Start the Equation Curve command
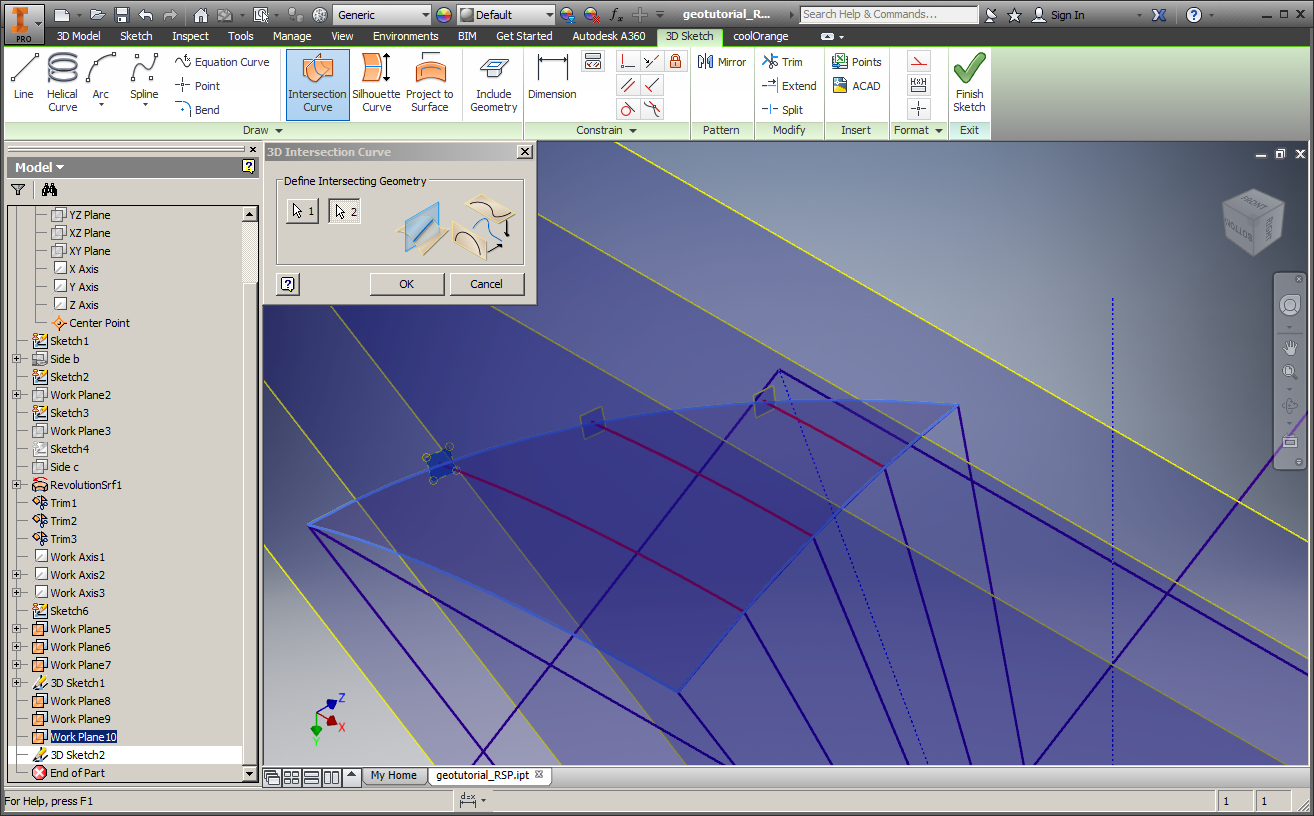The height and width of the screenshot is (816, 1314). tap(222, 62)
